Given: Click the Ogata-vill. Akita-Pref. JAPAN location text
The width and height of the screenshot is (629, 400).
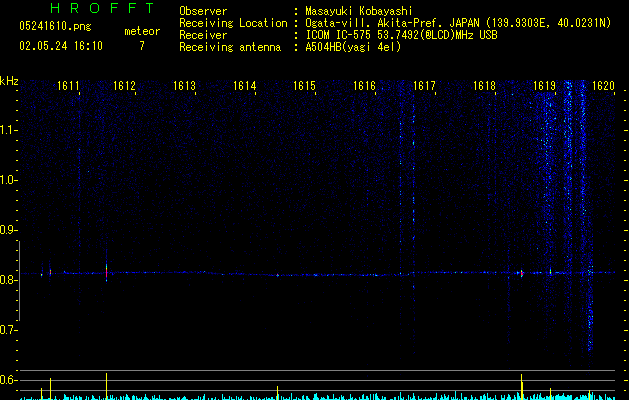Looking at the screenshot, I should pos(392,23).
